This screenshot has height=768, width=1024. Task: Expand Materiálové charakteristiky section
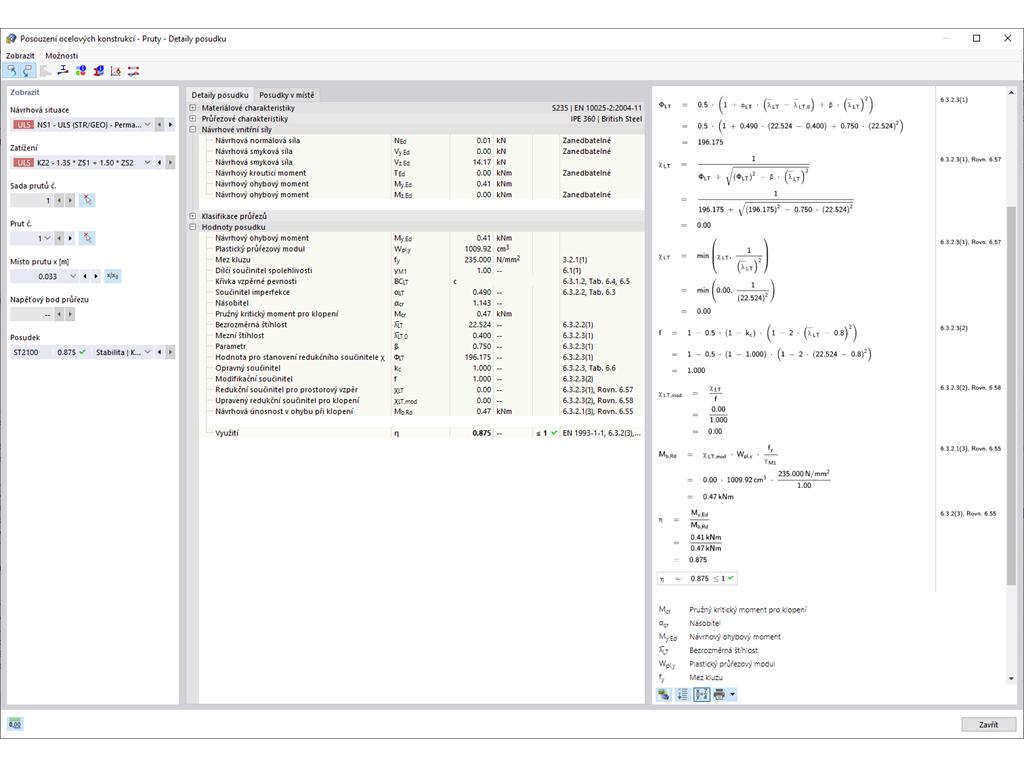pyautogui.click(x=193, y=108)
